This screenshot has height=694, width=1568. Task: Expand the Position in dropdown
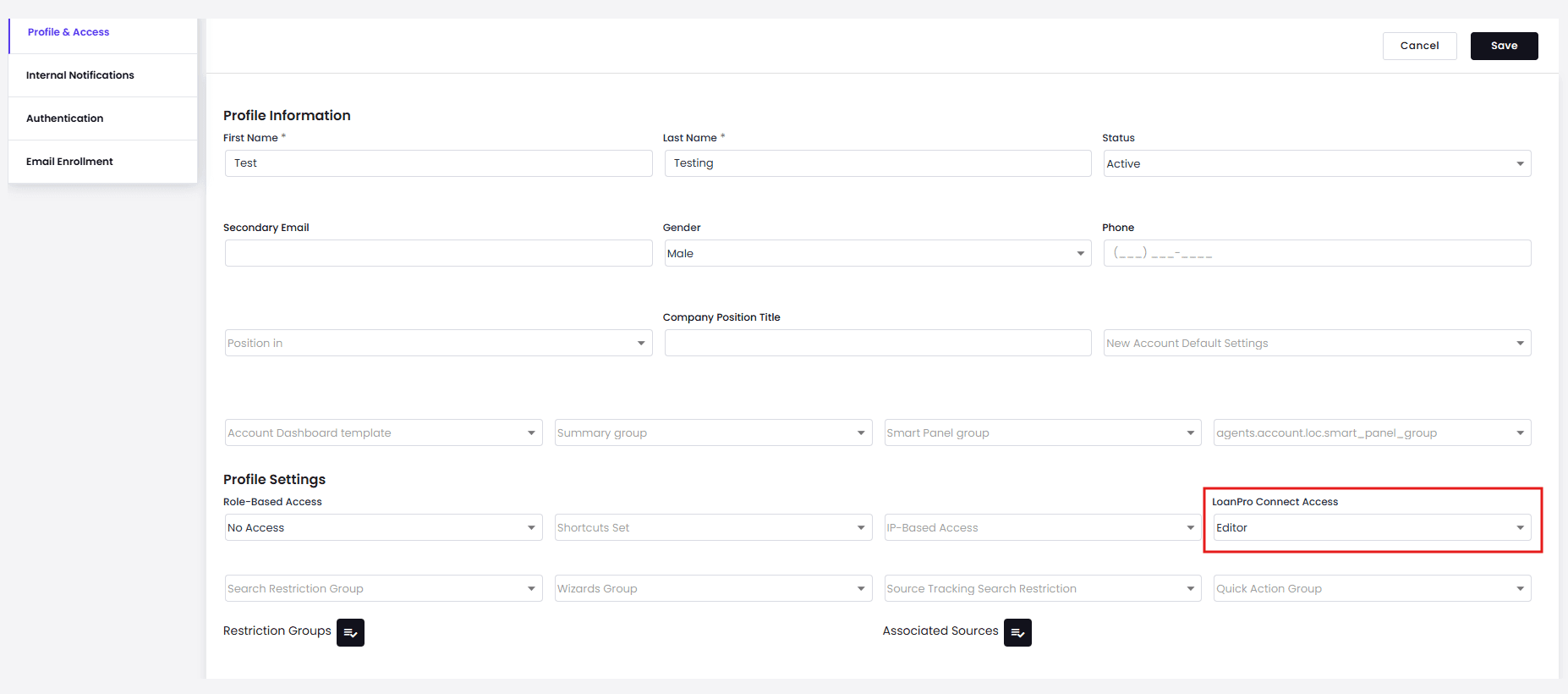438,343
